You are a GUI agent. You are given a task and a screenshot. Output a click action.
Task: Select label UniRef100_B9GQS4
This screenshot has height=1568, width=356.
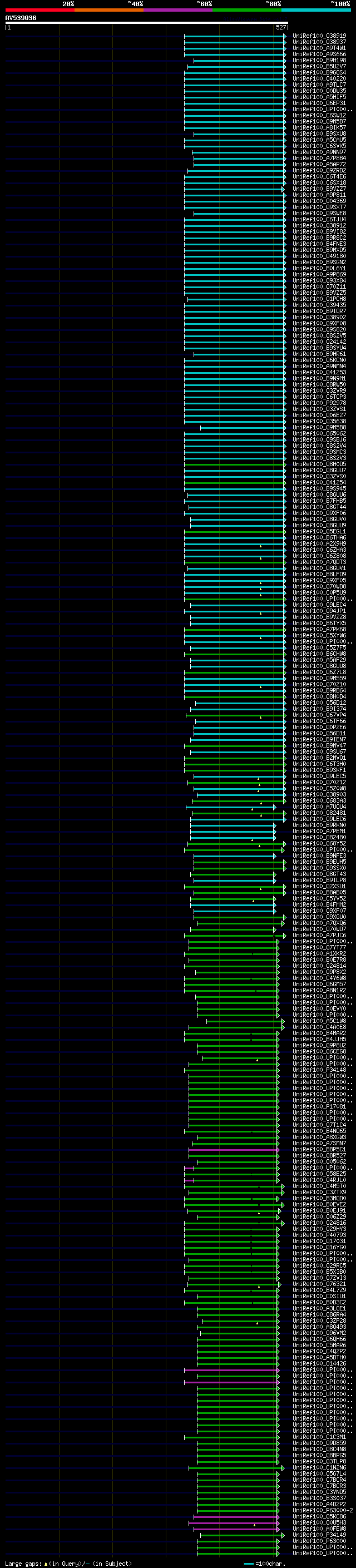[x=319, y=72]
